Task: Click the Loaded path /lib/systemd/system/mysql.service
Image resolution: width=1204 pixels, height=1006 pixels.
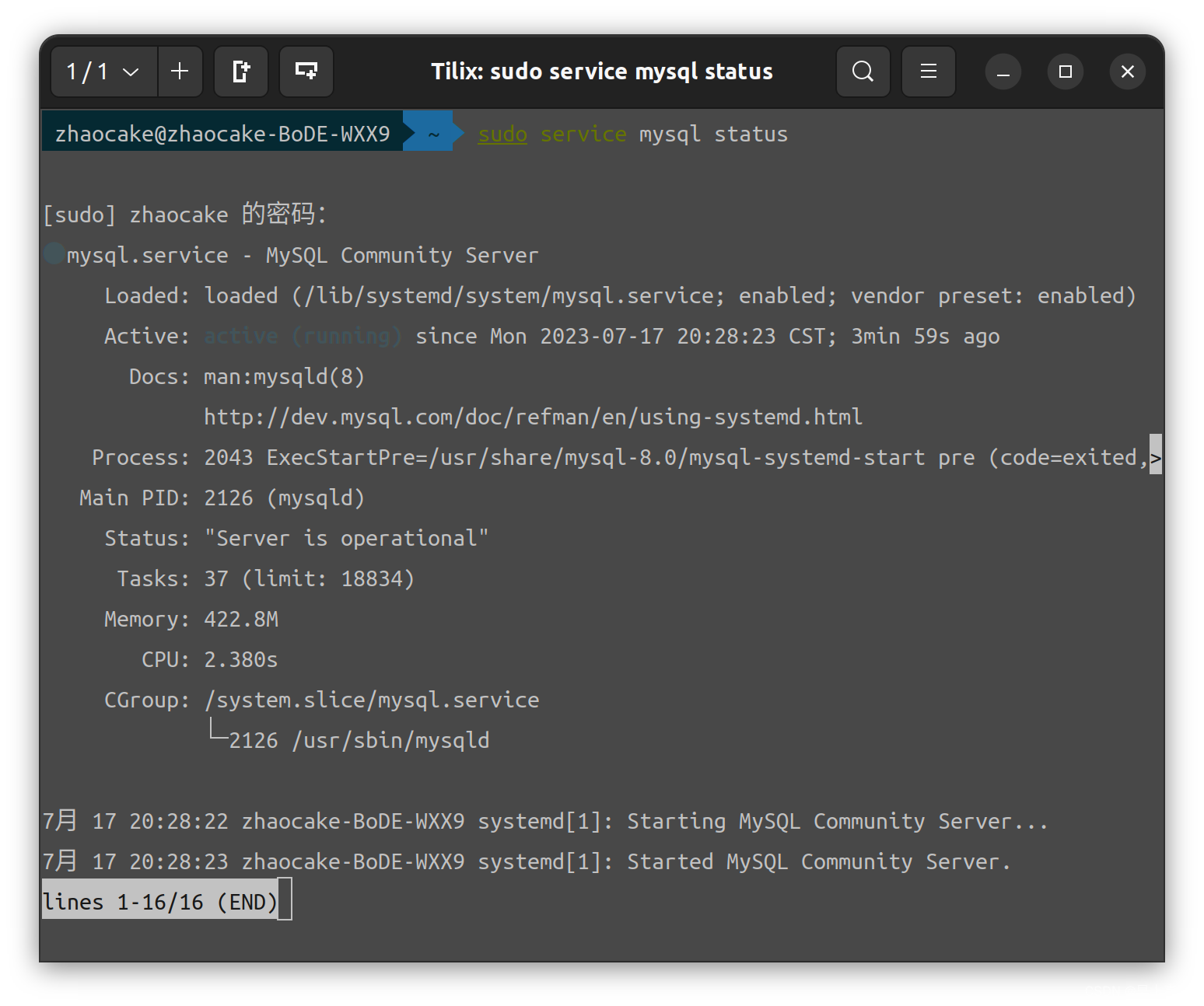Action: [508, 295]
